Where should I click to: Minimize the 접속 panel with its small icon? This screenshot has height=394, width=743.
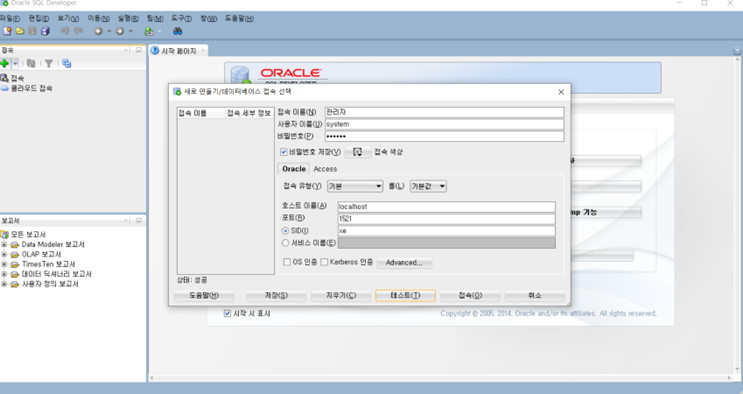(139, 50)
